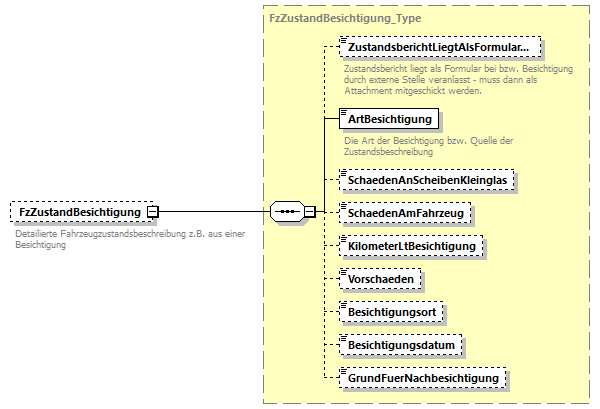
Task: Collapse the sequence compositor's children
Action: [310, 212]
